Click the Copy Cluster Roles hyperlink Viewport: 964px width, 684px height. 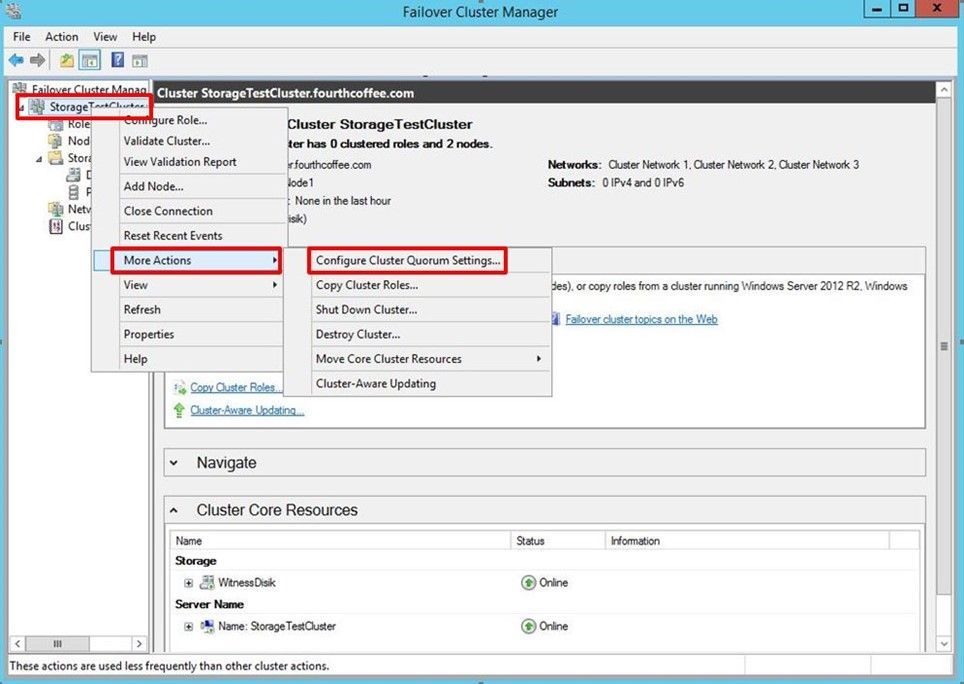[x=235, y=388]
